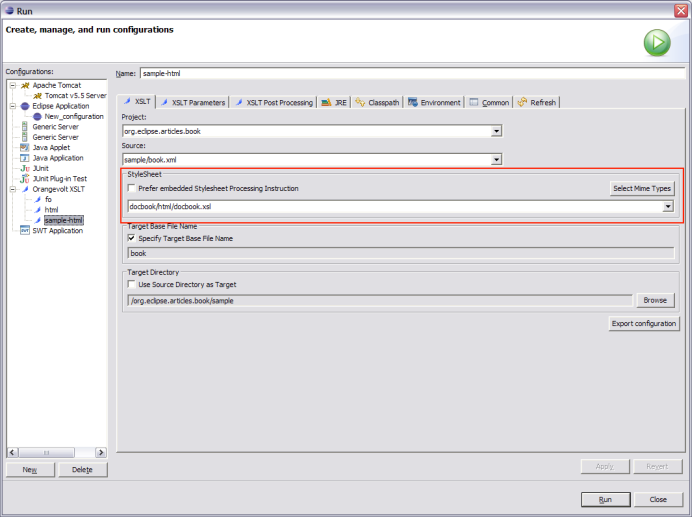Click the Close button
This screenshot has height=517, width=692.
[x=658, y=499]
